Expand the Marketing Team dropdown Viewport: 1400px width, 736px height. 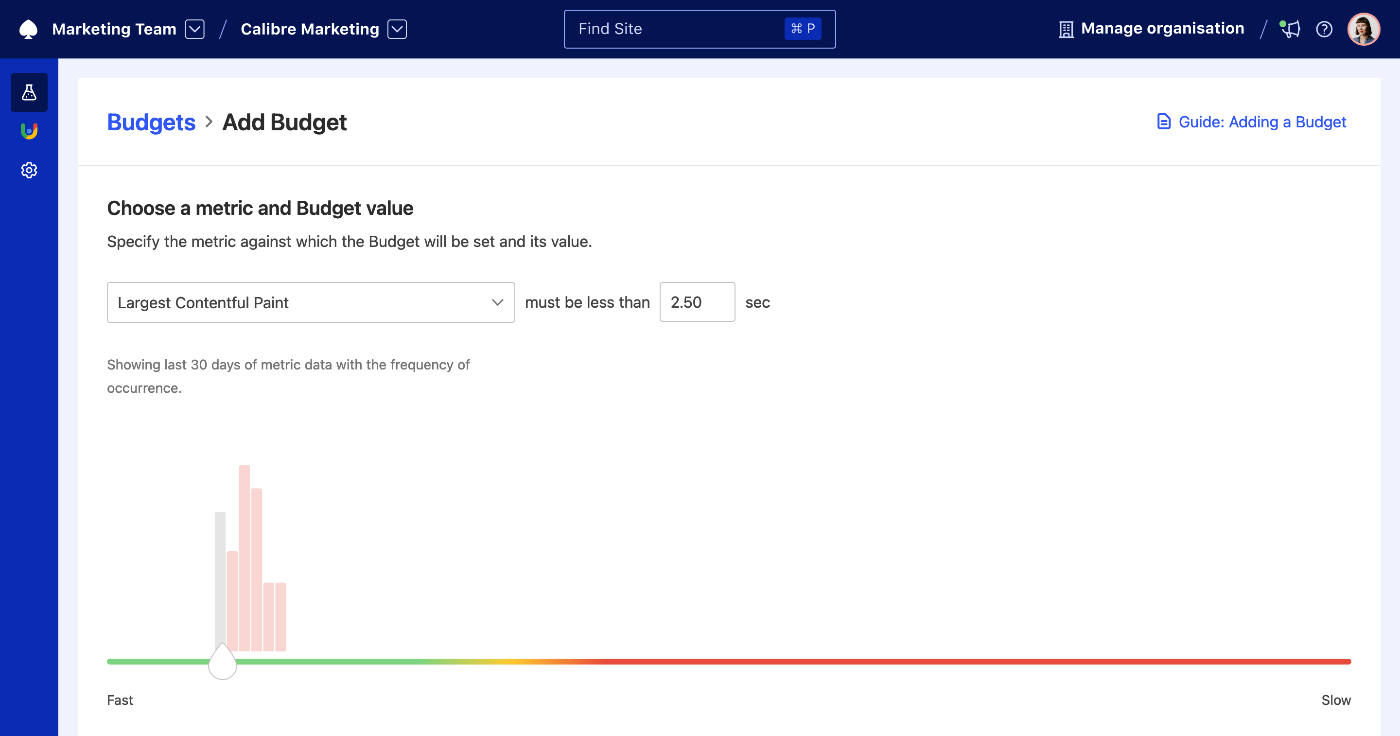(194, 28)
